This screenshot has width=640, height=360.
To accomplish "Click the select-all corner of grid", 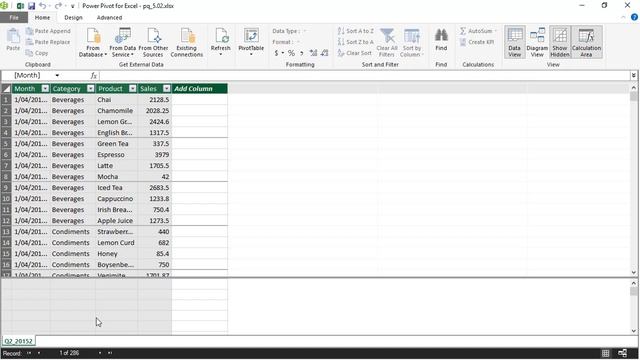I will (x=6, y=89).
